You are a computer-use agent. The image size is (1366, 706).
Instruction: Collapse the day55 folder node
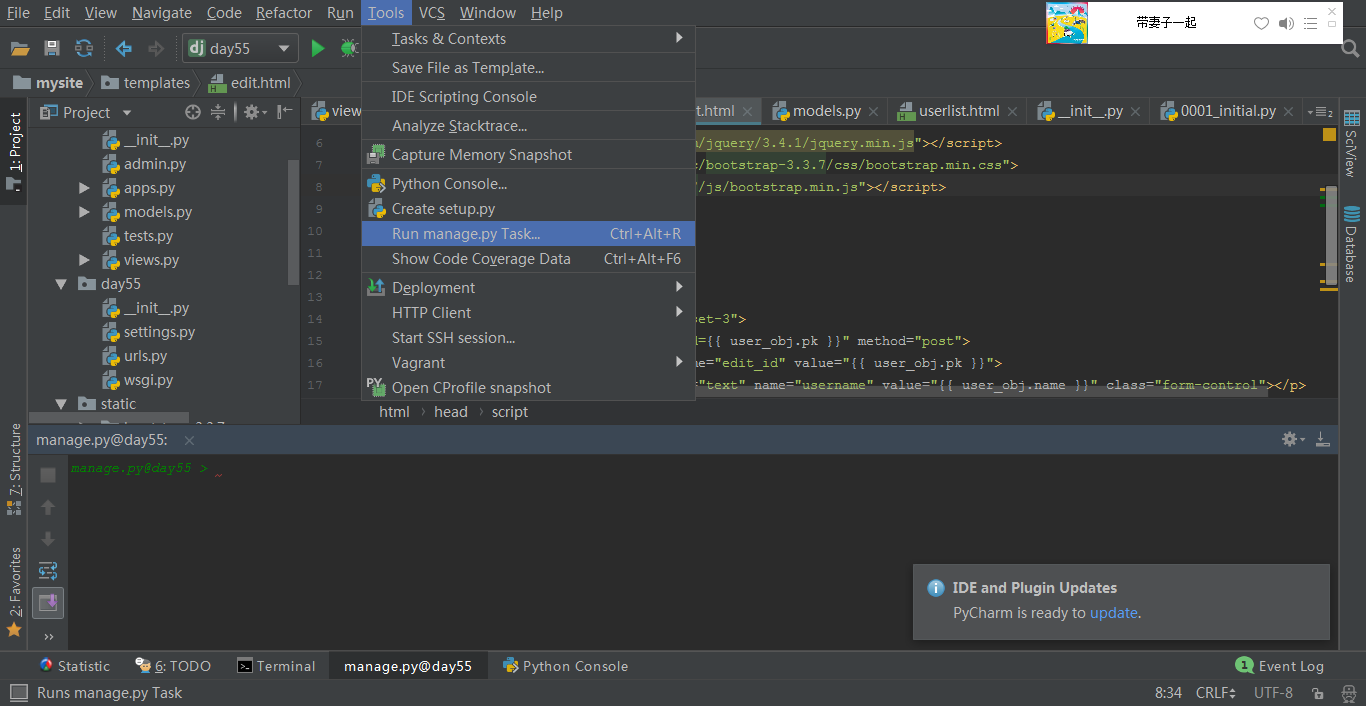[62, 284]
